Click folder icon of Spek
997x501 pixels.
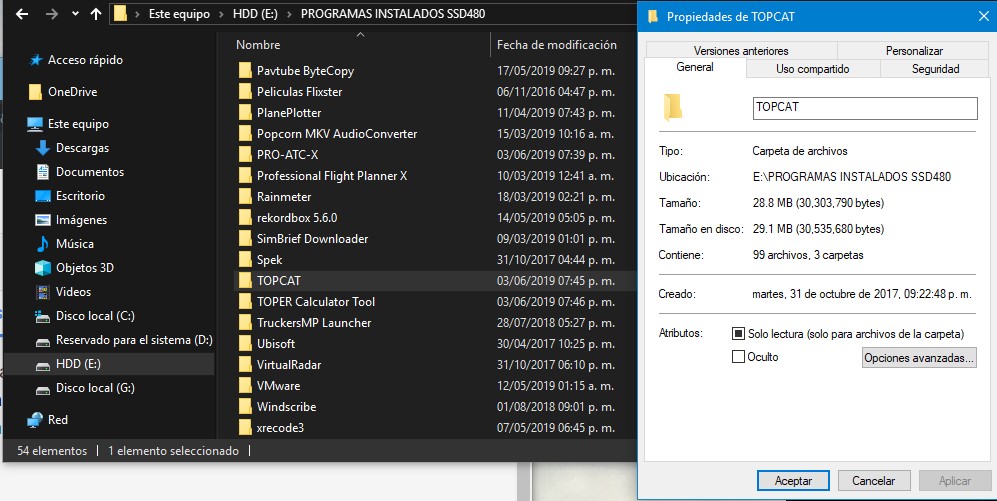click(245, 259)
